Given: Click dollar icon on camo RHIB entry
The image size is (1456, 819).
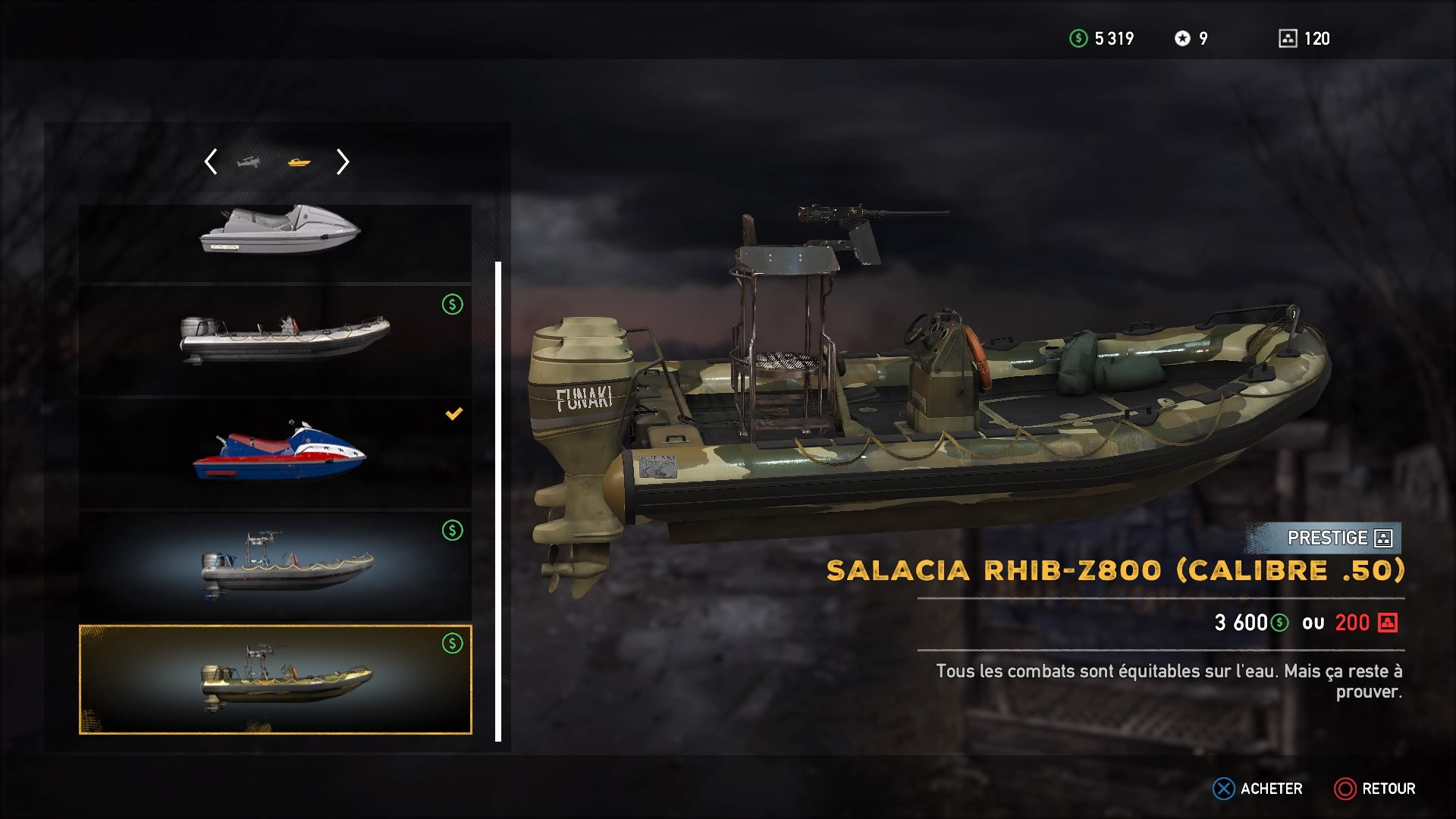Looking at the screenshot, I should (453, 644).
